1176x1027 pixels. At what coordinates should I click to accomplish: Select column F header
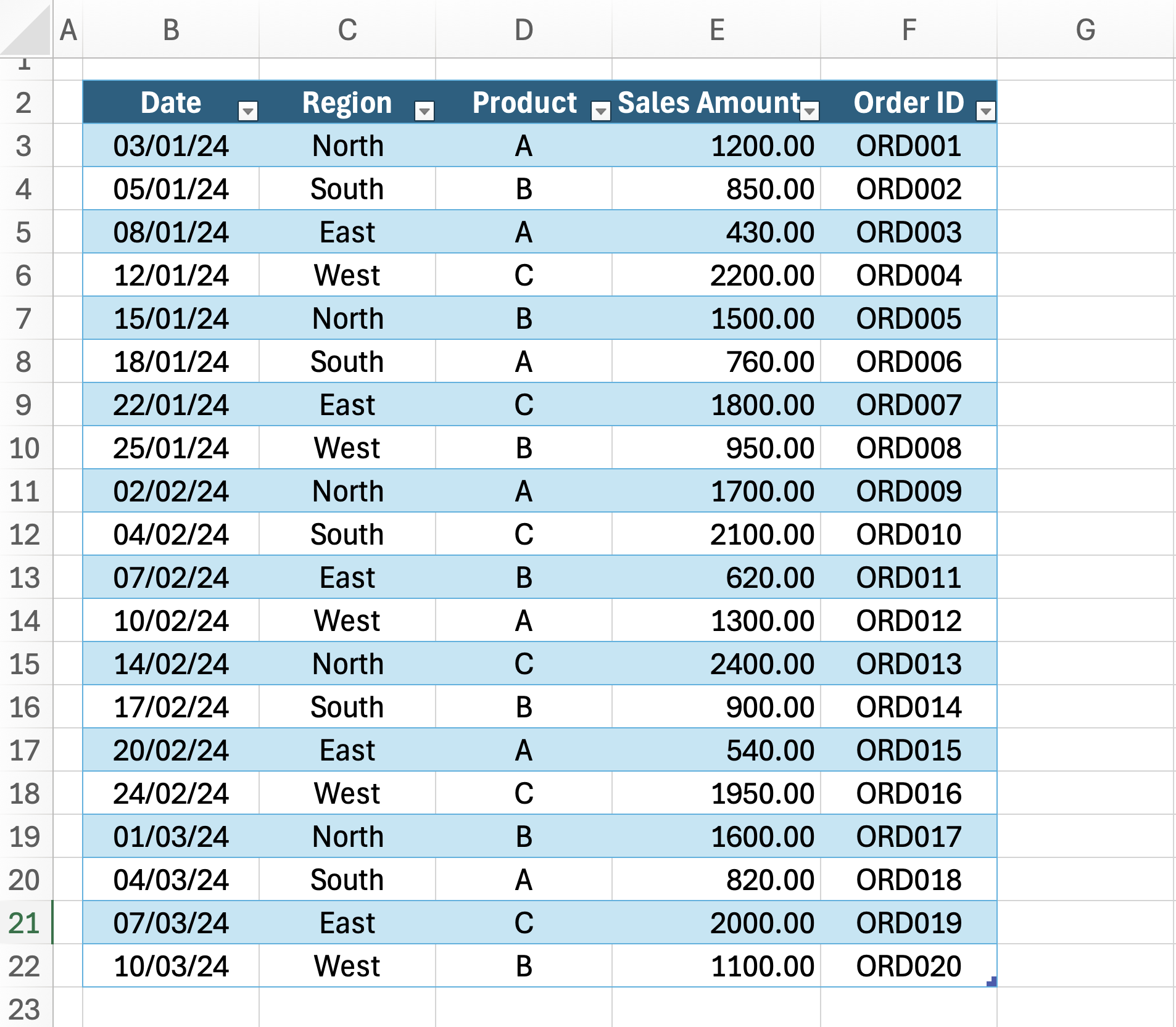click(909, 30)
